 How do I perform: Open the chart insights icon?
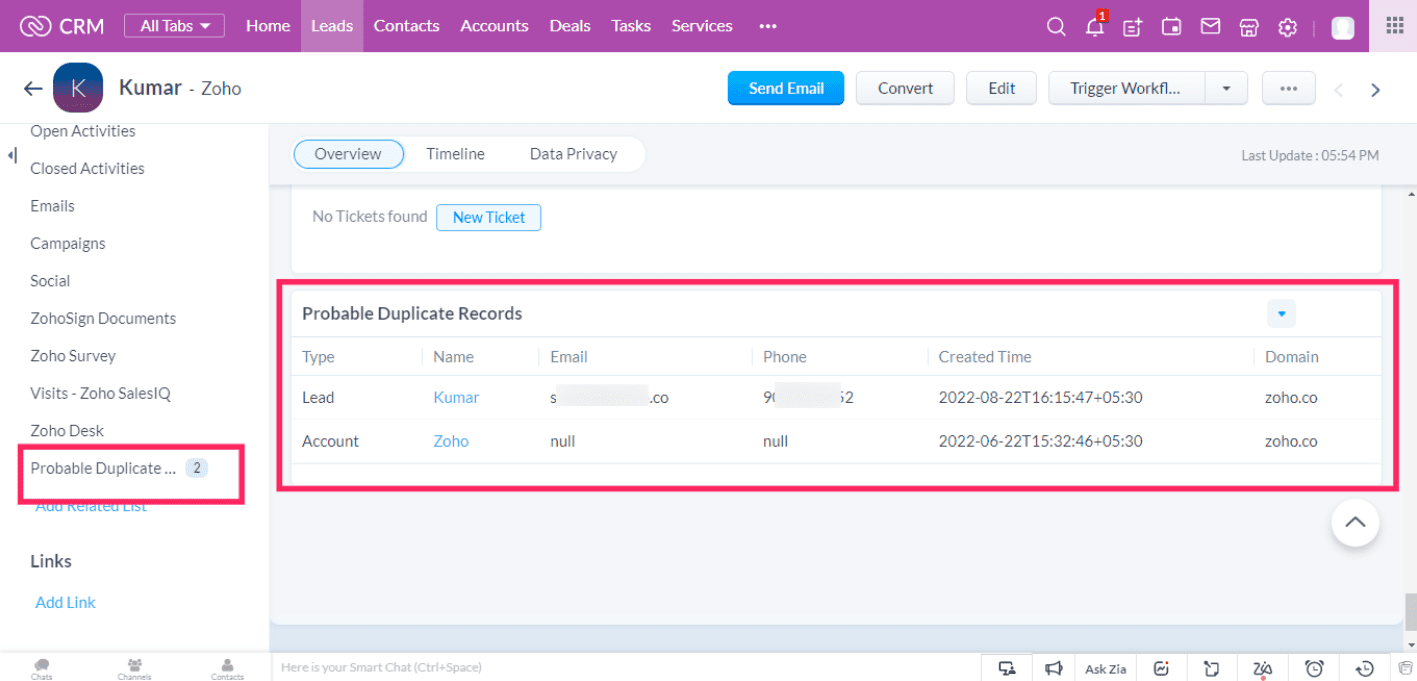click(x=1161, y=668)
